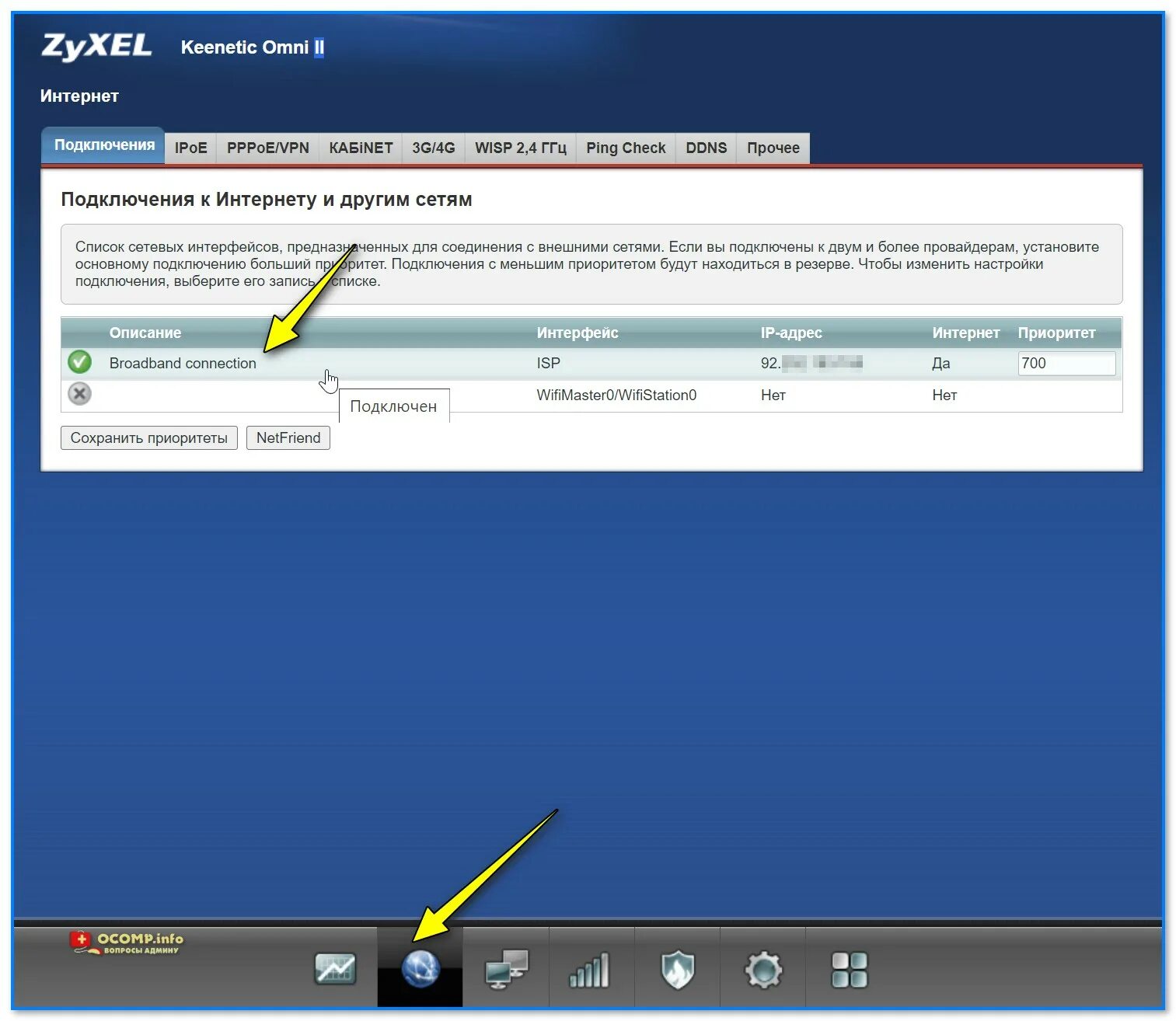Image resolution: width=1176 pixels, height=1021 pixels.
Task: Click the gray disabled status icon
Action: click(79, 394)
